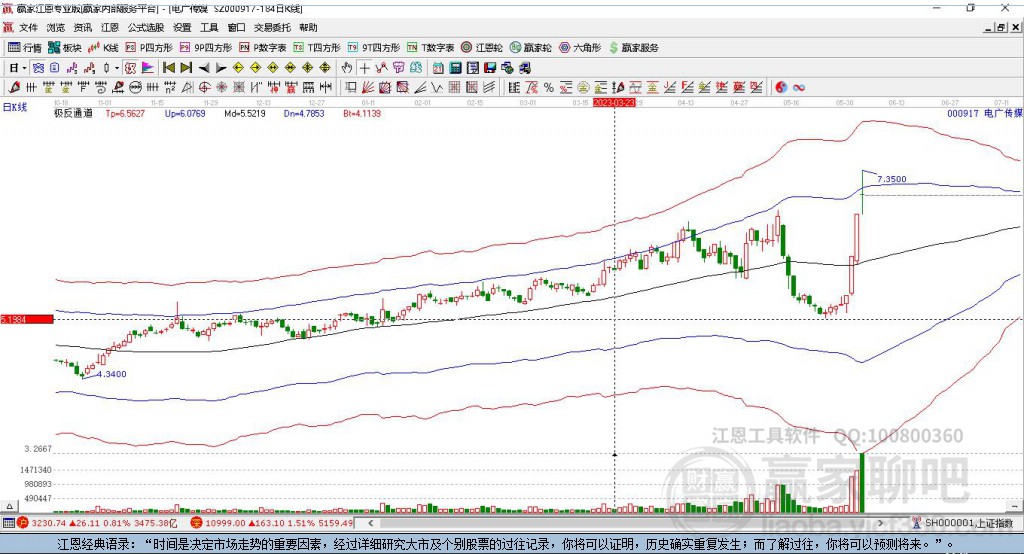Click the yin-yang ball icon
The image size is (1024, 554).
point(781,87)
